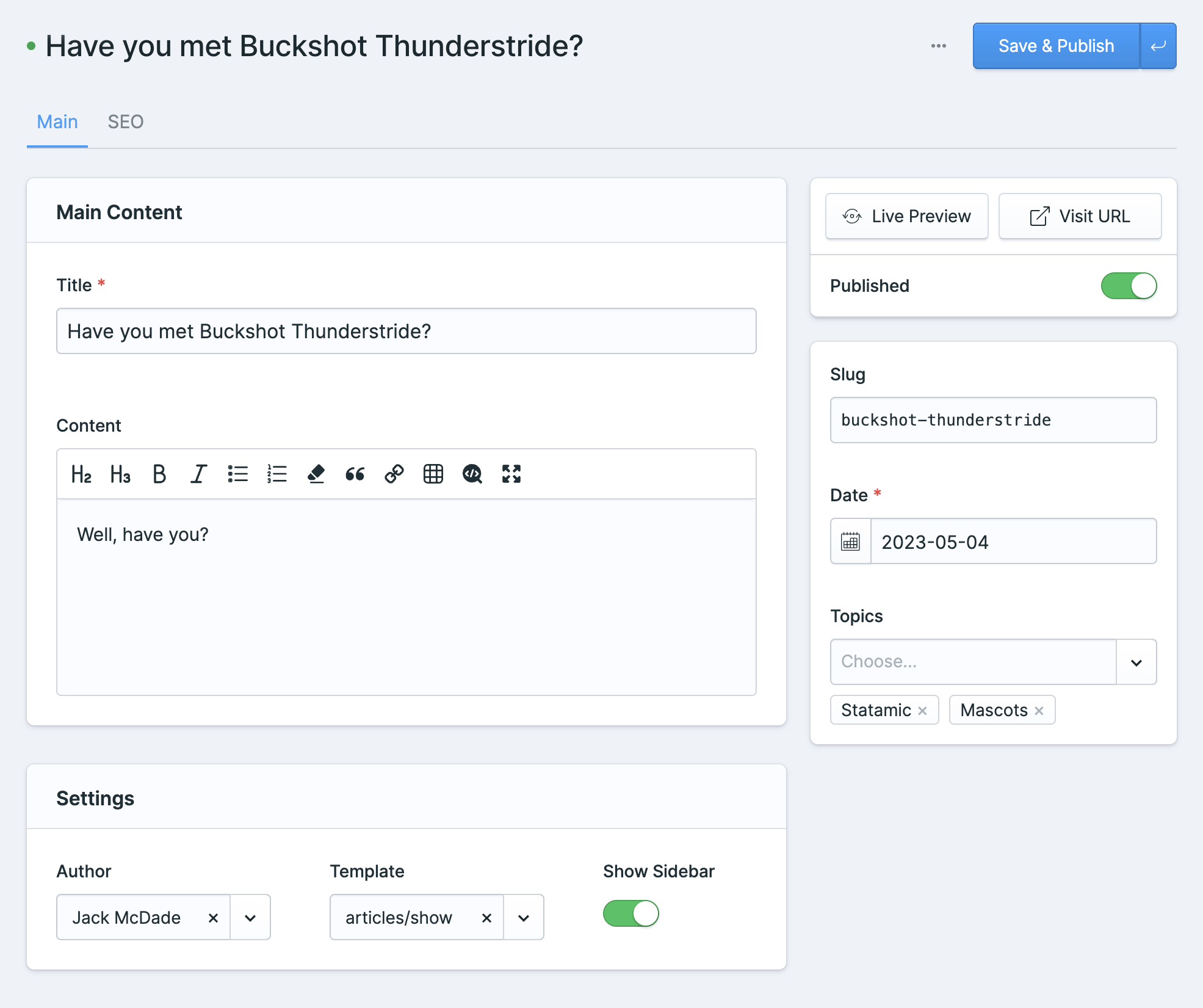This screenshot has height=1008, width=1203.
Task: Open Live Preview
Action: point(906,216)
